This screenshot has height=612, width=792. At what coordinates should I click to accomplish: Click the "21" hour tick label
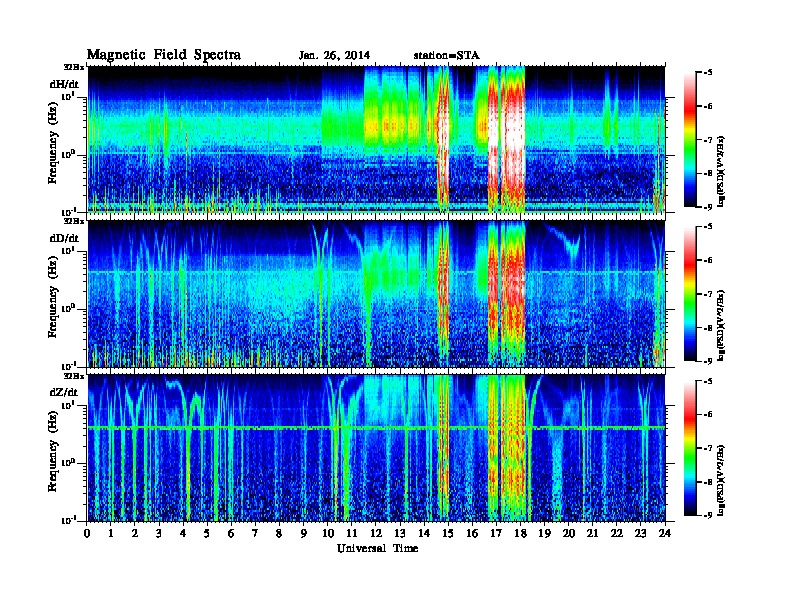point(592,534)
